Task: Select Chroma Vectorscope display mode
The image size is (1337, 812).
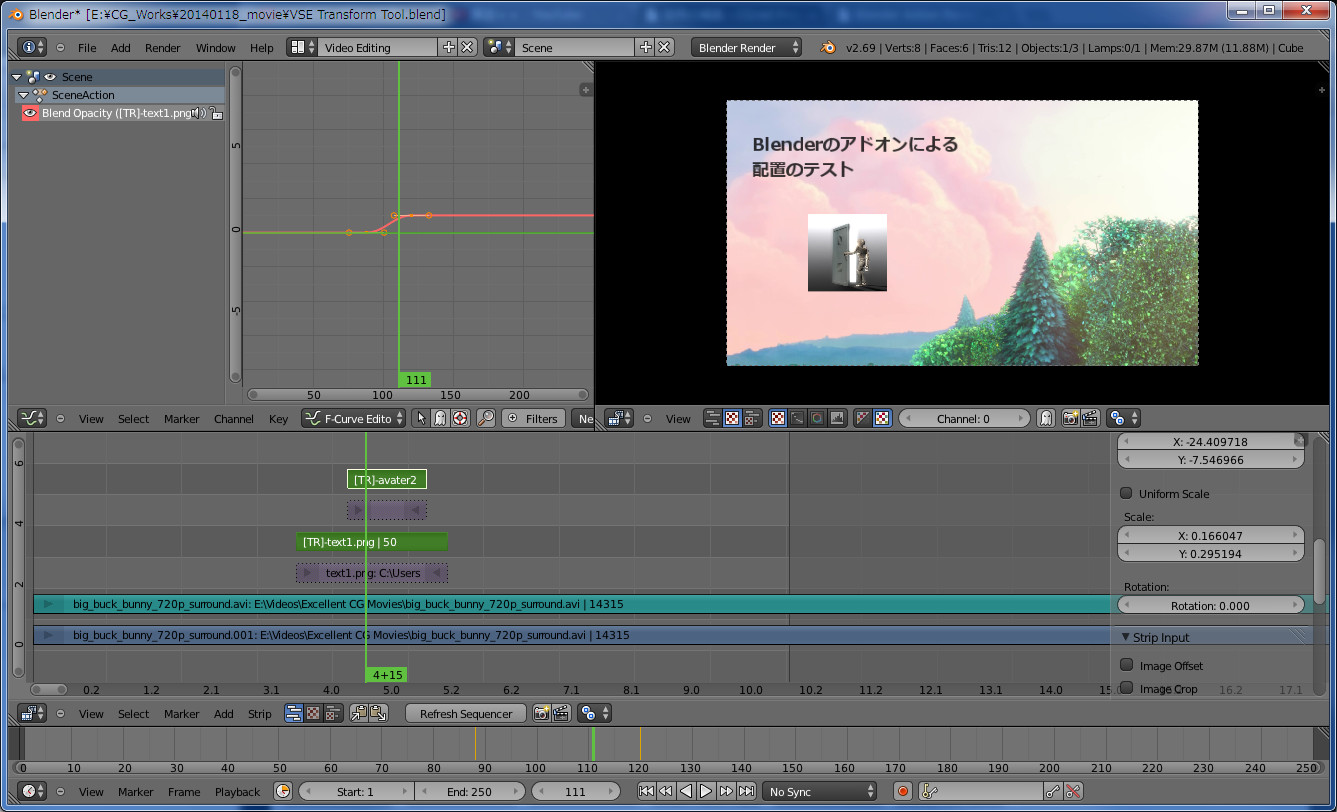Action: [817, 419]
